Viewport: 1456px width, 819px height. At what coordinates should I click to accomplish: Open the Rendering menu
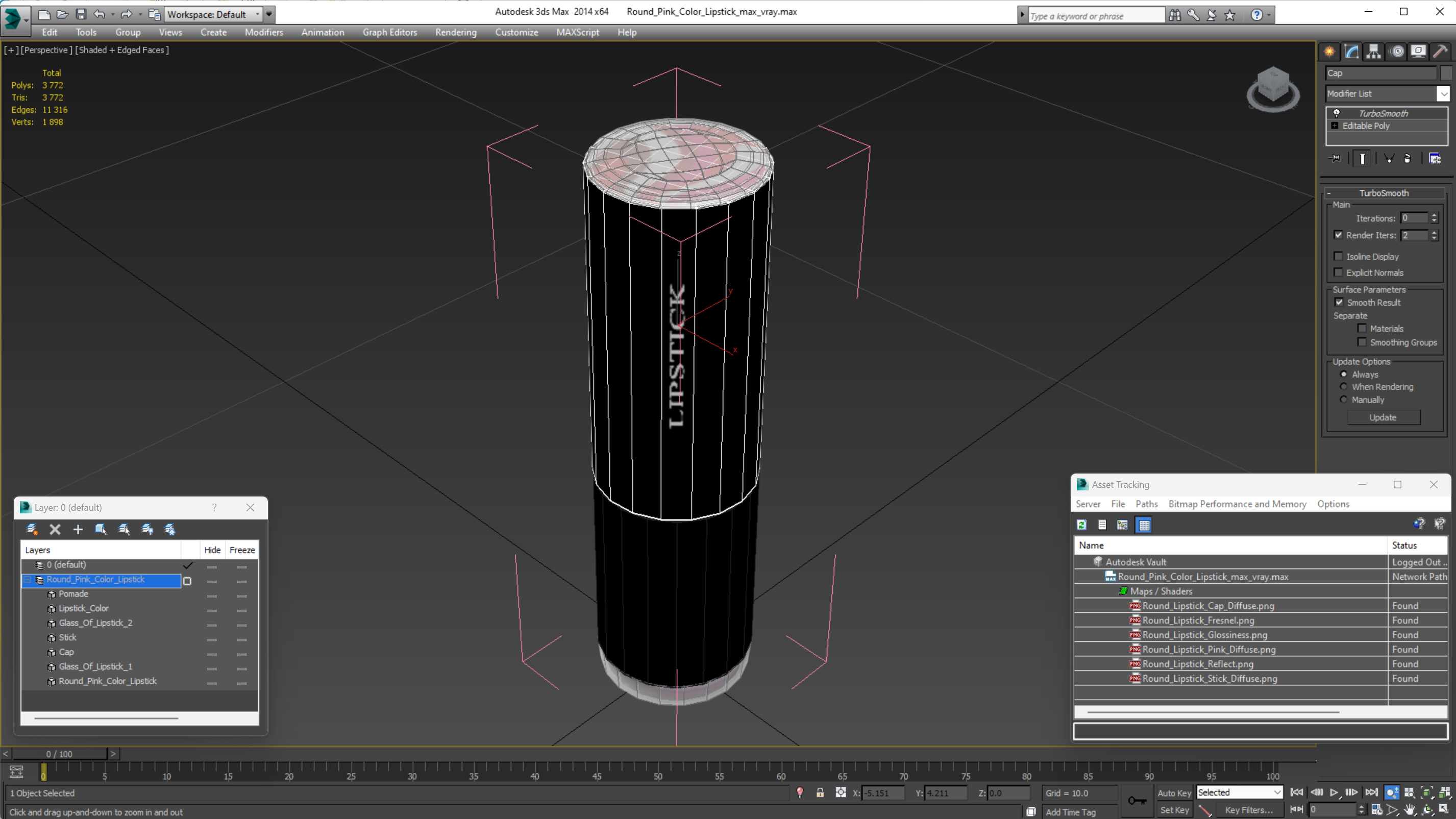coord(456,32)
